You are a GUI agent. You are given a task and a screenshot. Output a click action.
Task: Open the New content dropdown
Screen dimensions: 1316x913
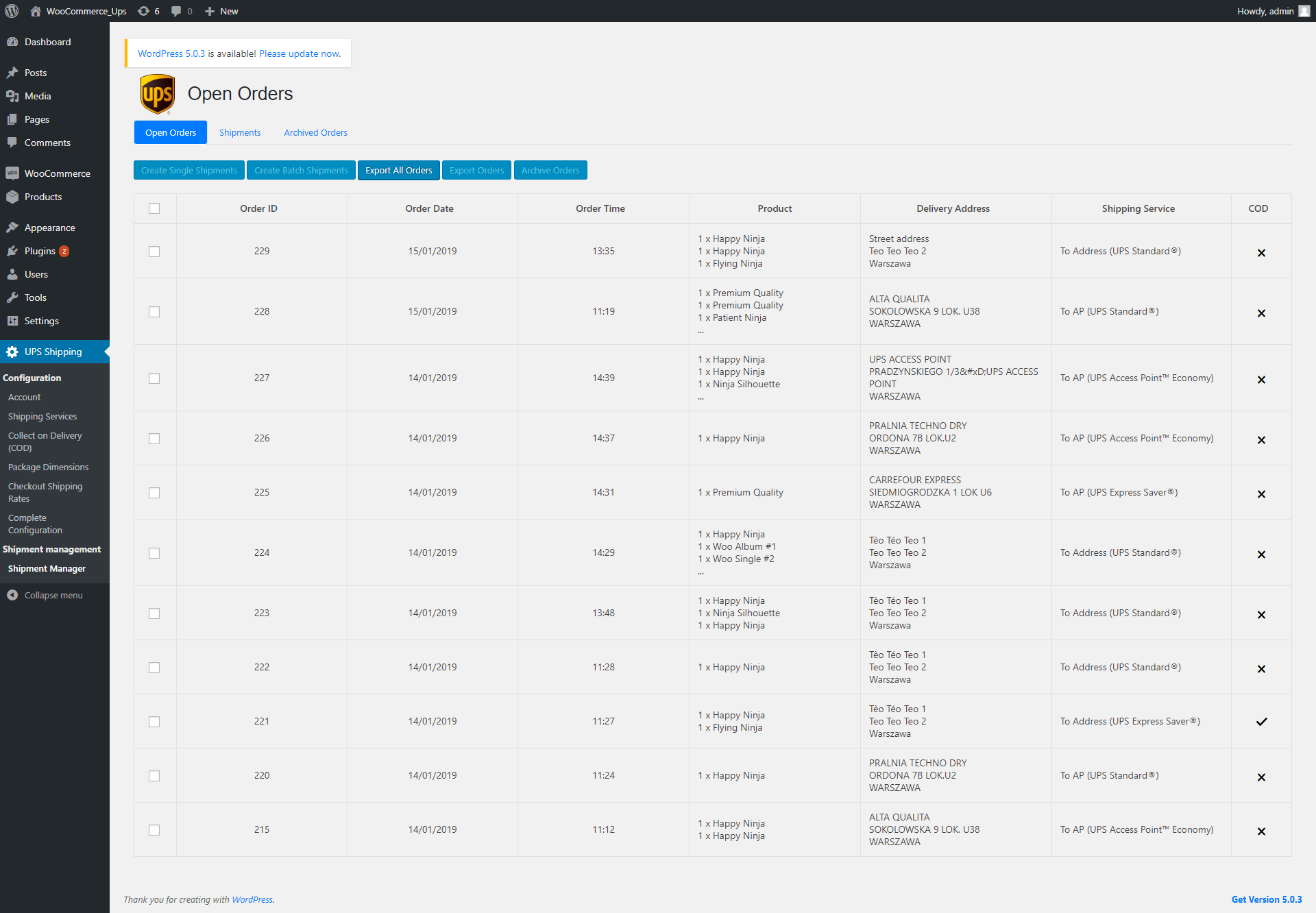222,11
